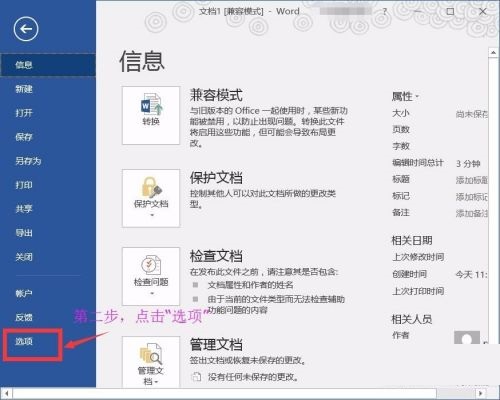Open the 检查问题 inspect icon button

pyautogui.click(x=151, y=276)
